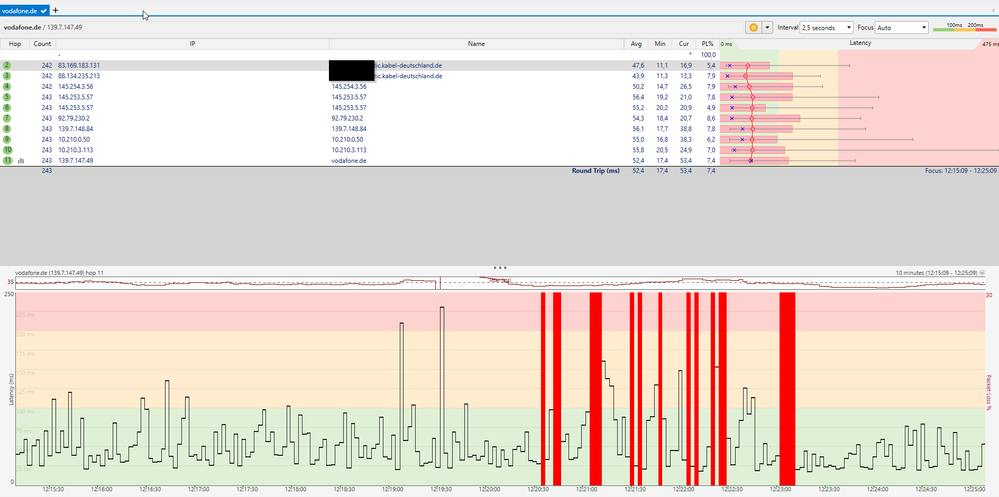Select hop 5 green circle icon
The width and height of the screenshot is (999, 497).
click(x=7, y=97)
